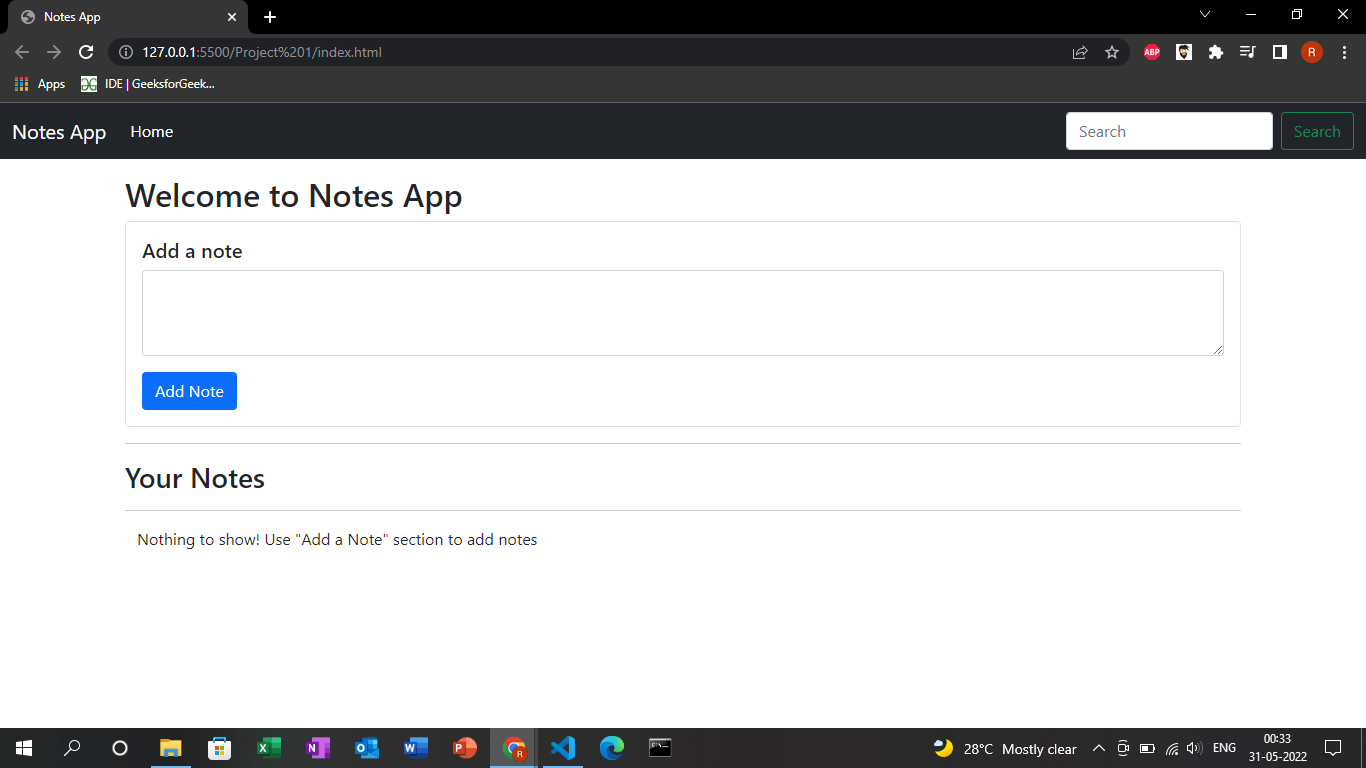Viewport: 1366px width, 768px height.
Task: Click the Notes App navbar brand
Action: click(x=59, y=132)
